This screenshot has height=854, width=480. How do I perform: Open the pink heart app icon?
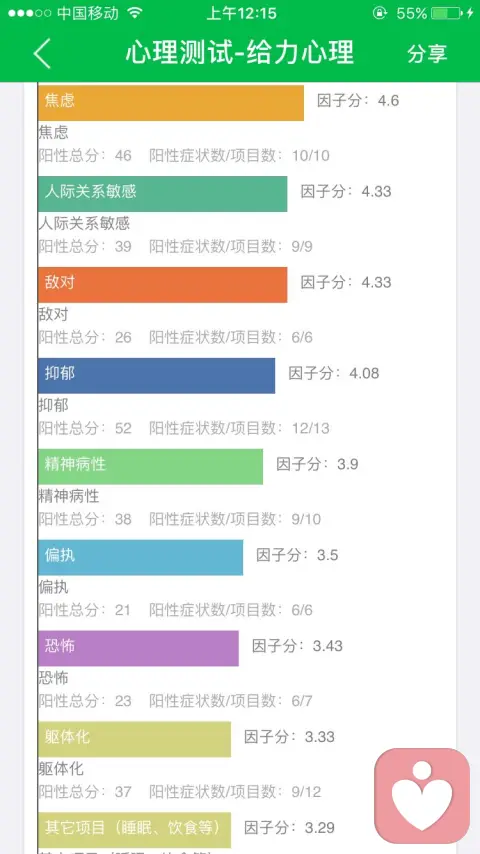tap(422, 796)
